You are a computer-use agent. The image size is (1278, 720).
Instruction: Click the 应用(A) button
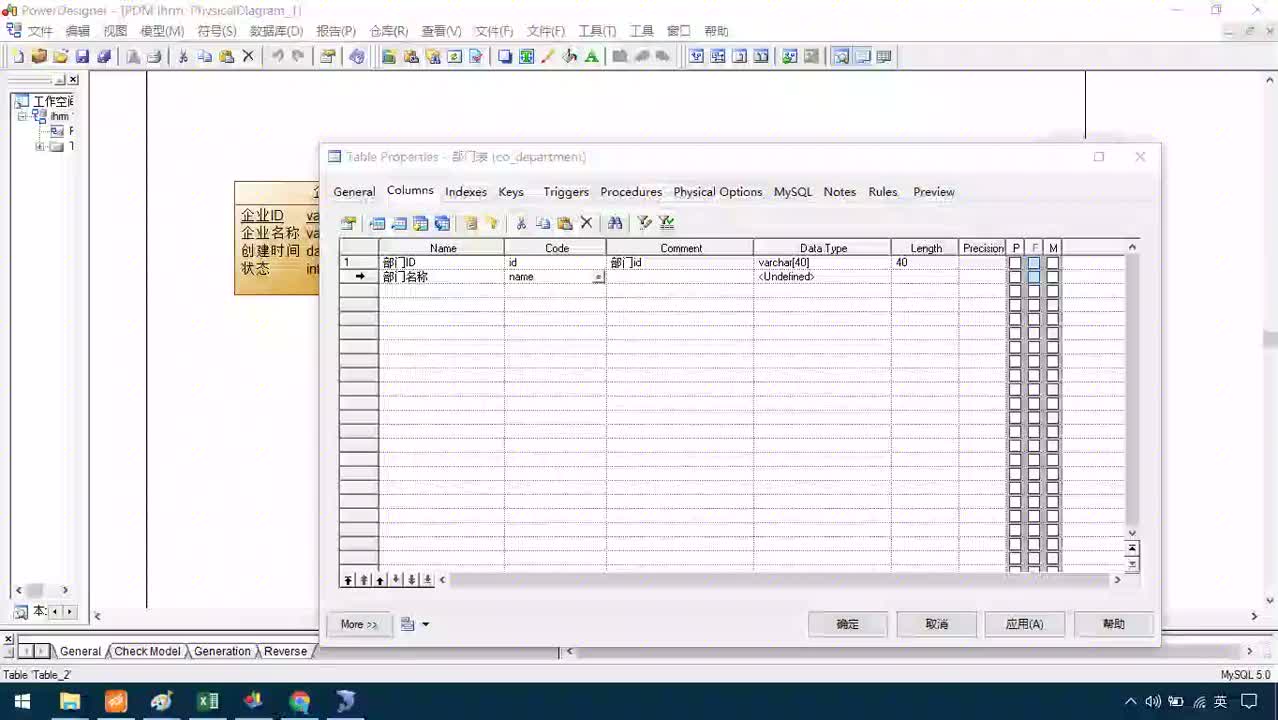coord(1025,624)
